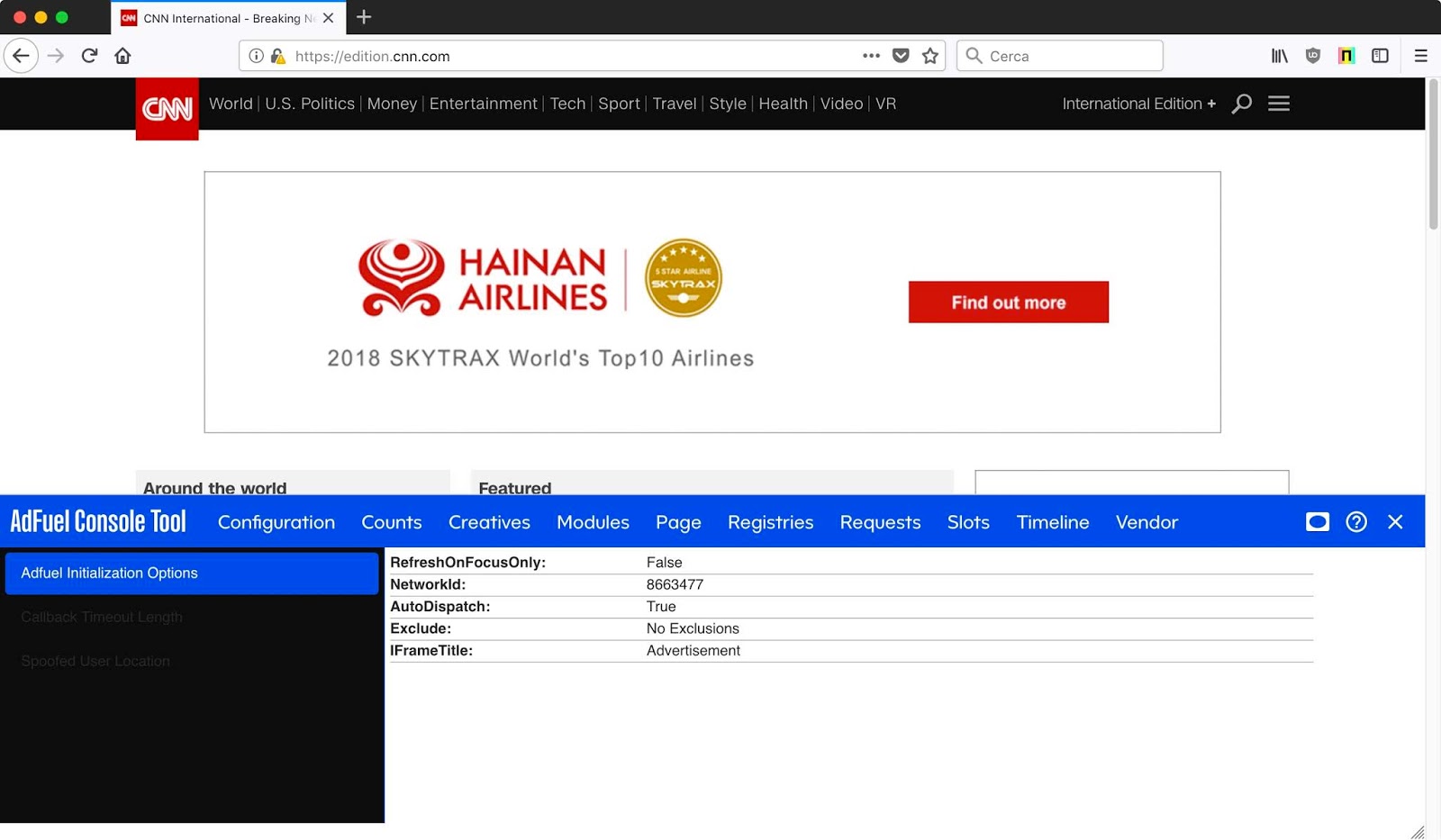Click the yellow n extension icon
The width and height of the screenshot is (1441, 840).
pyautogui.click(x=1346, y=56)
